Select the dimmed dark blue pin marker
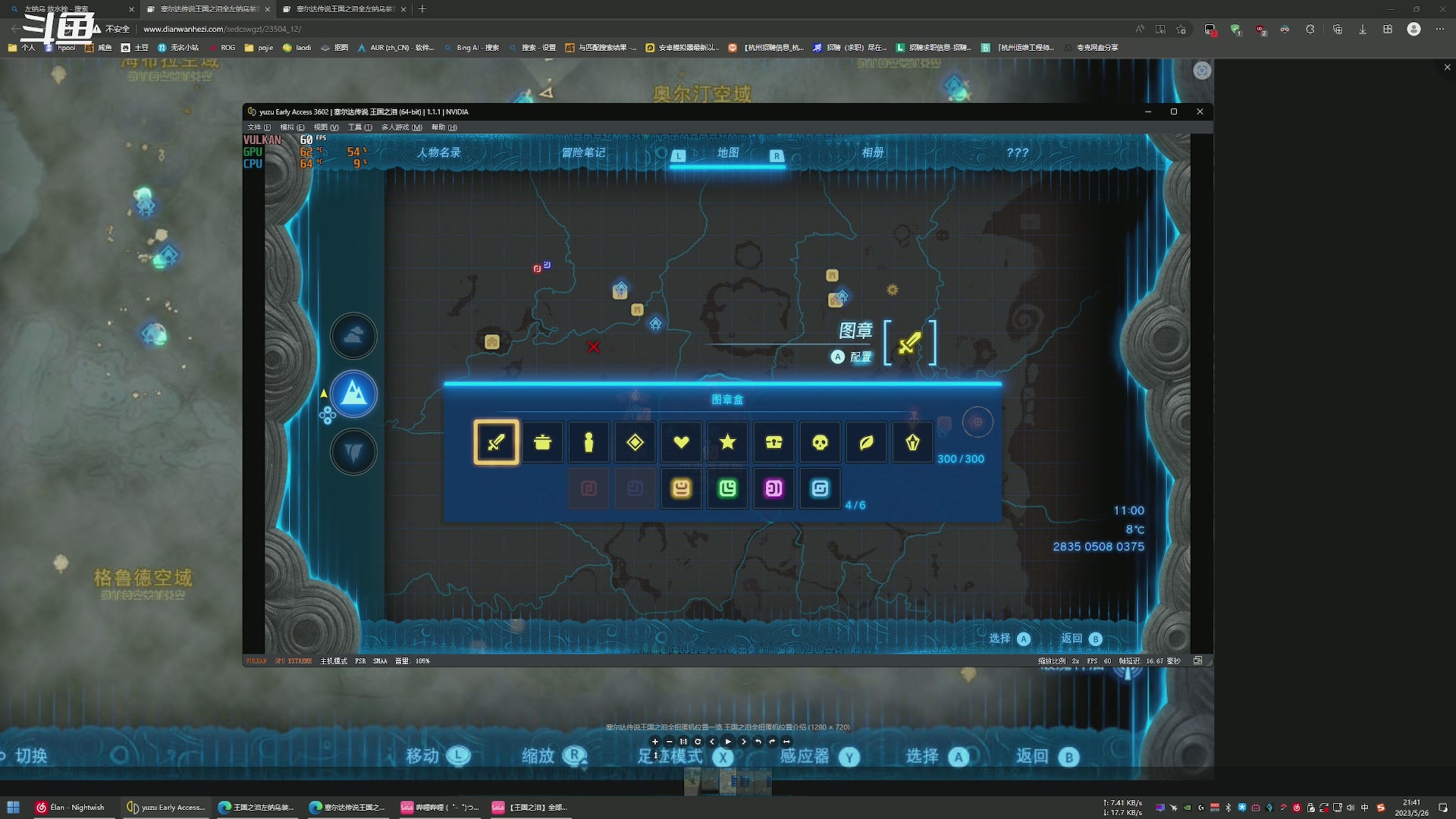 point(635,488)
